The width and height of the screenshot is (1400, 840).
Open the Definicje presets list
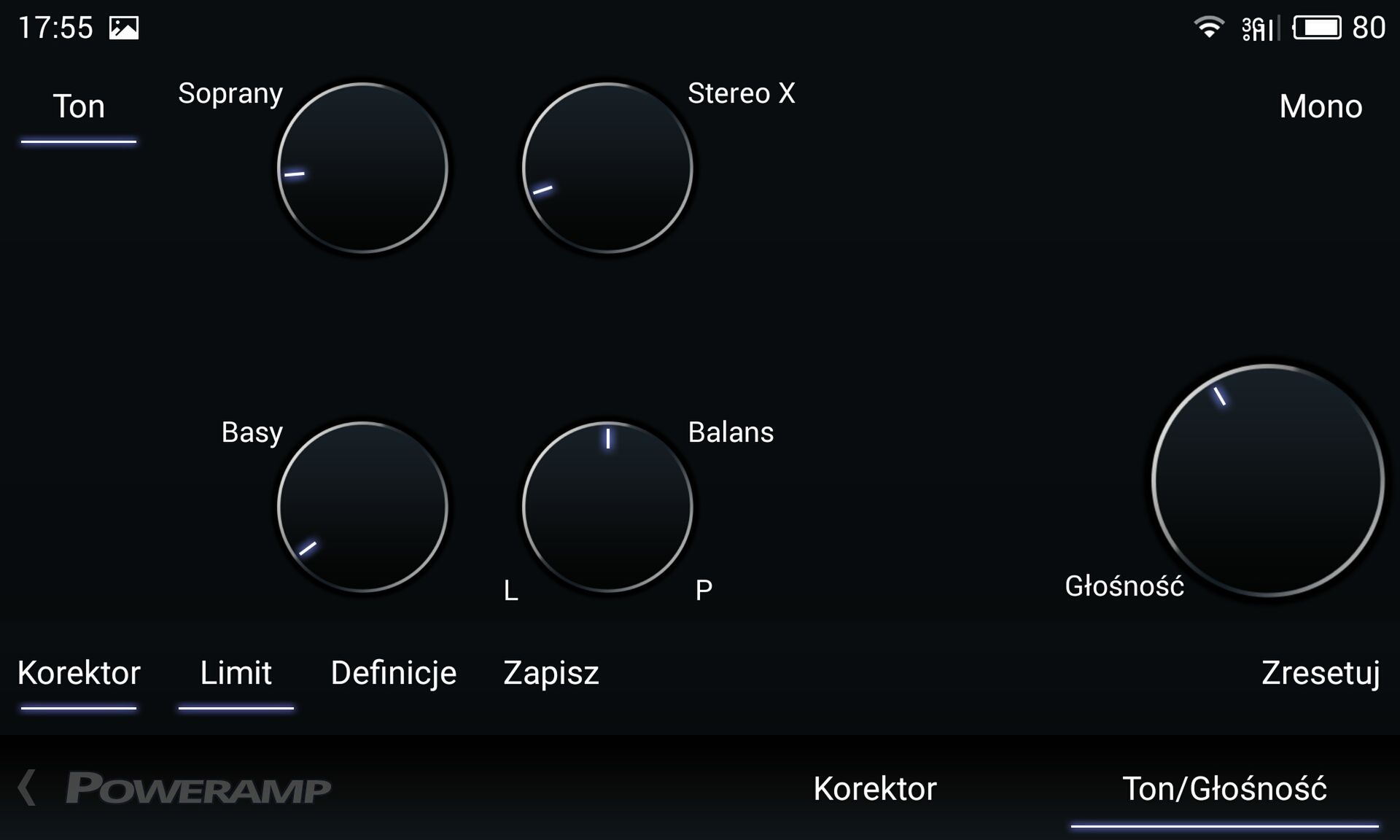[394, 673]
